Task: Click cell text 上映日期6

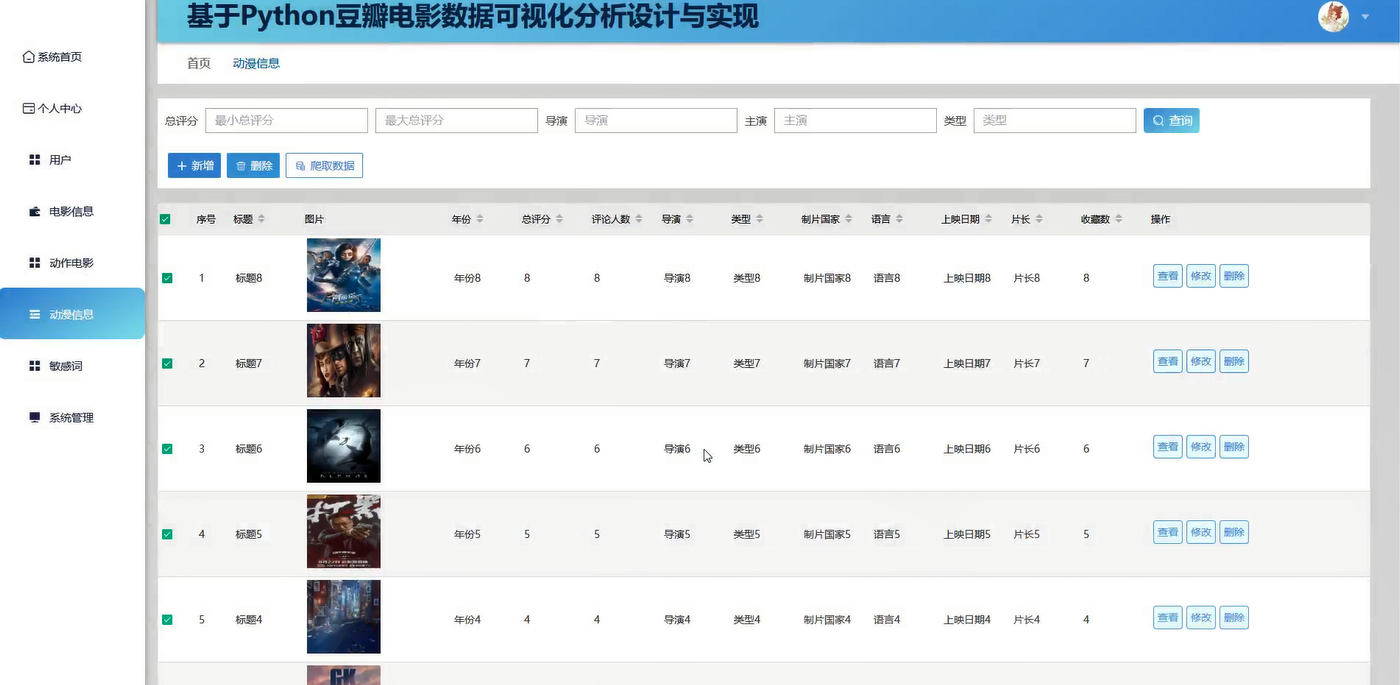Action: [x=967, y=449]
